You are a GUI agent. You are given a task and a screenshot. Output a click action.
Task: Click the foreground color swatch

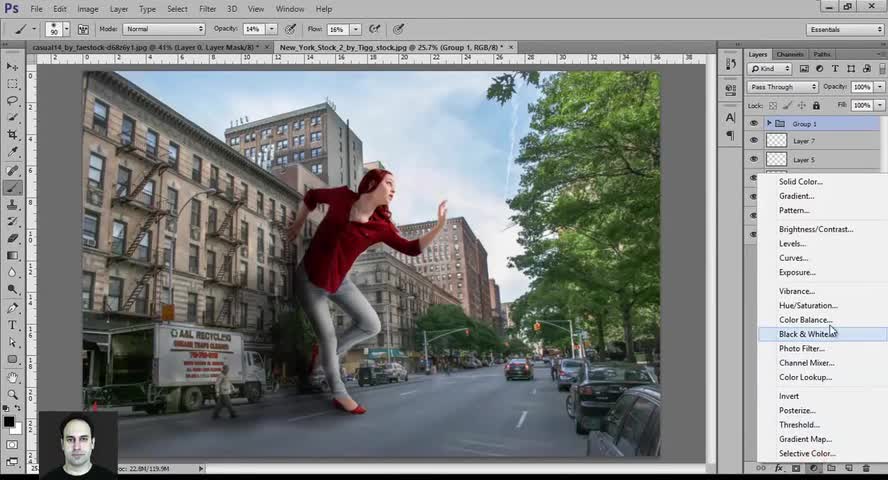pyautogui.click(x=9, y=422)
